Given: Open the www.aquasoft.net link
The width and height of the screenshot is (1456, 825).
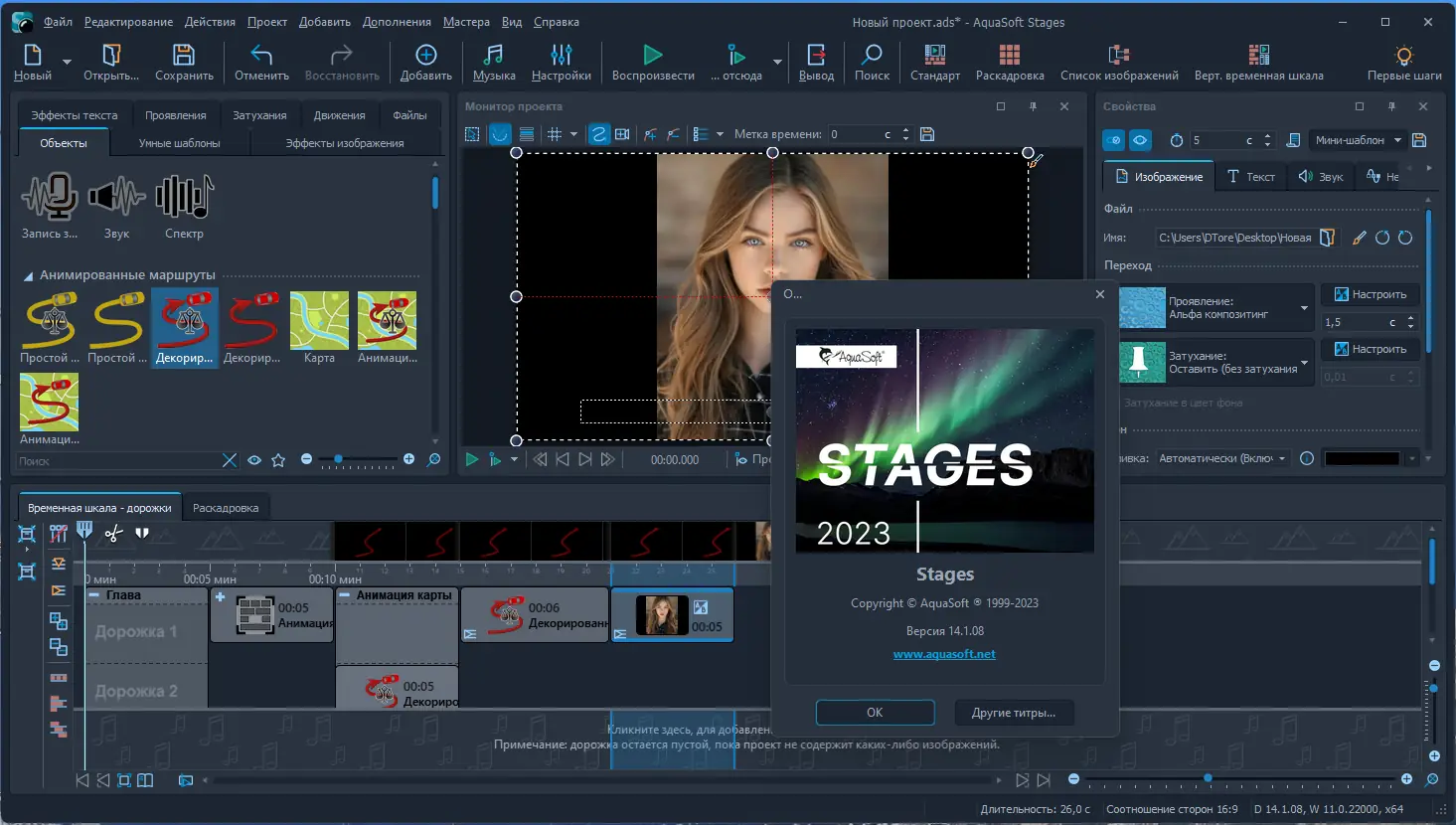Looking at the screenshot, I should pyautogui.click(x=944, y=654).
